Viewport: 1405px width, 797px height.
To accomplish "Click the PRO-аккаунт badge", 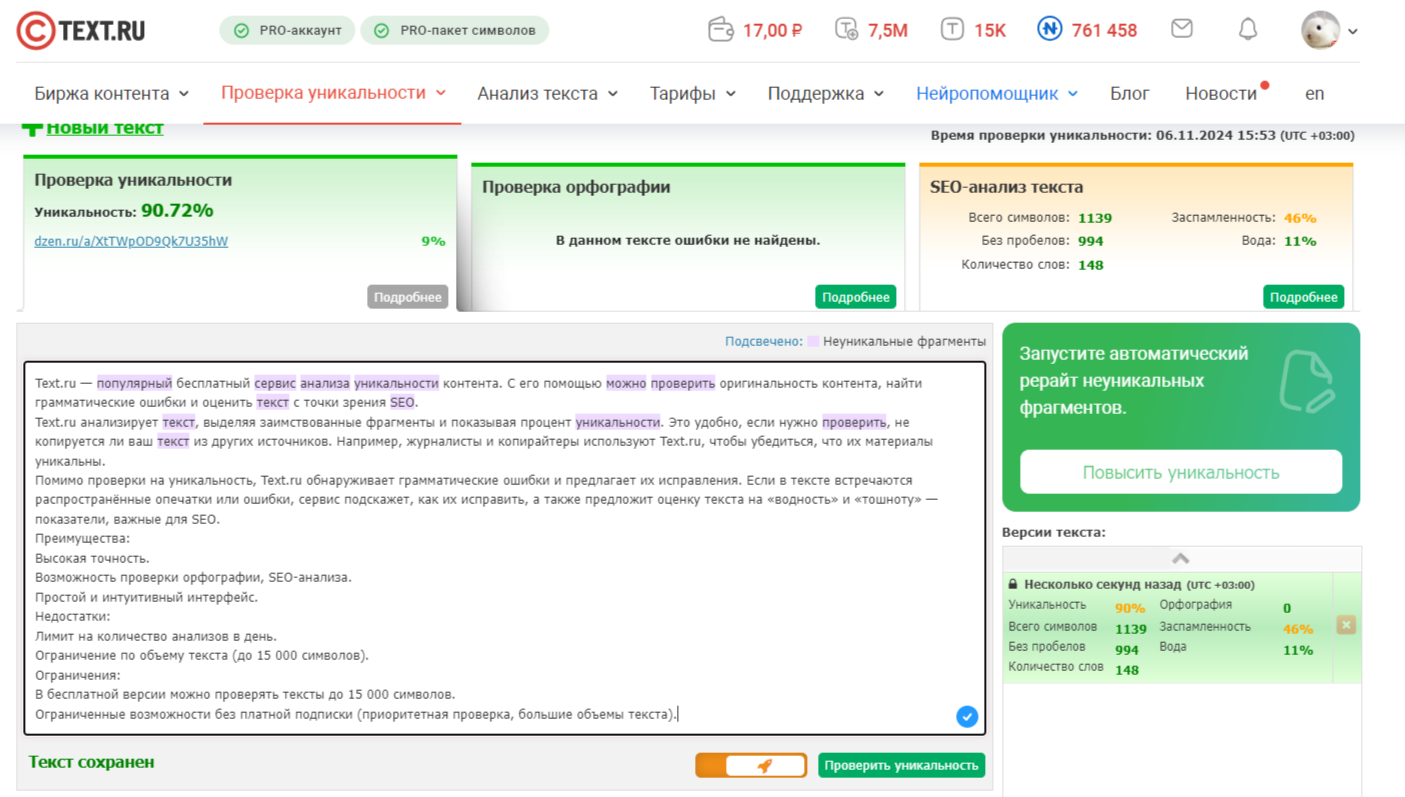I will click(287, 30).
